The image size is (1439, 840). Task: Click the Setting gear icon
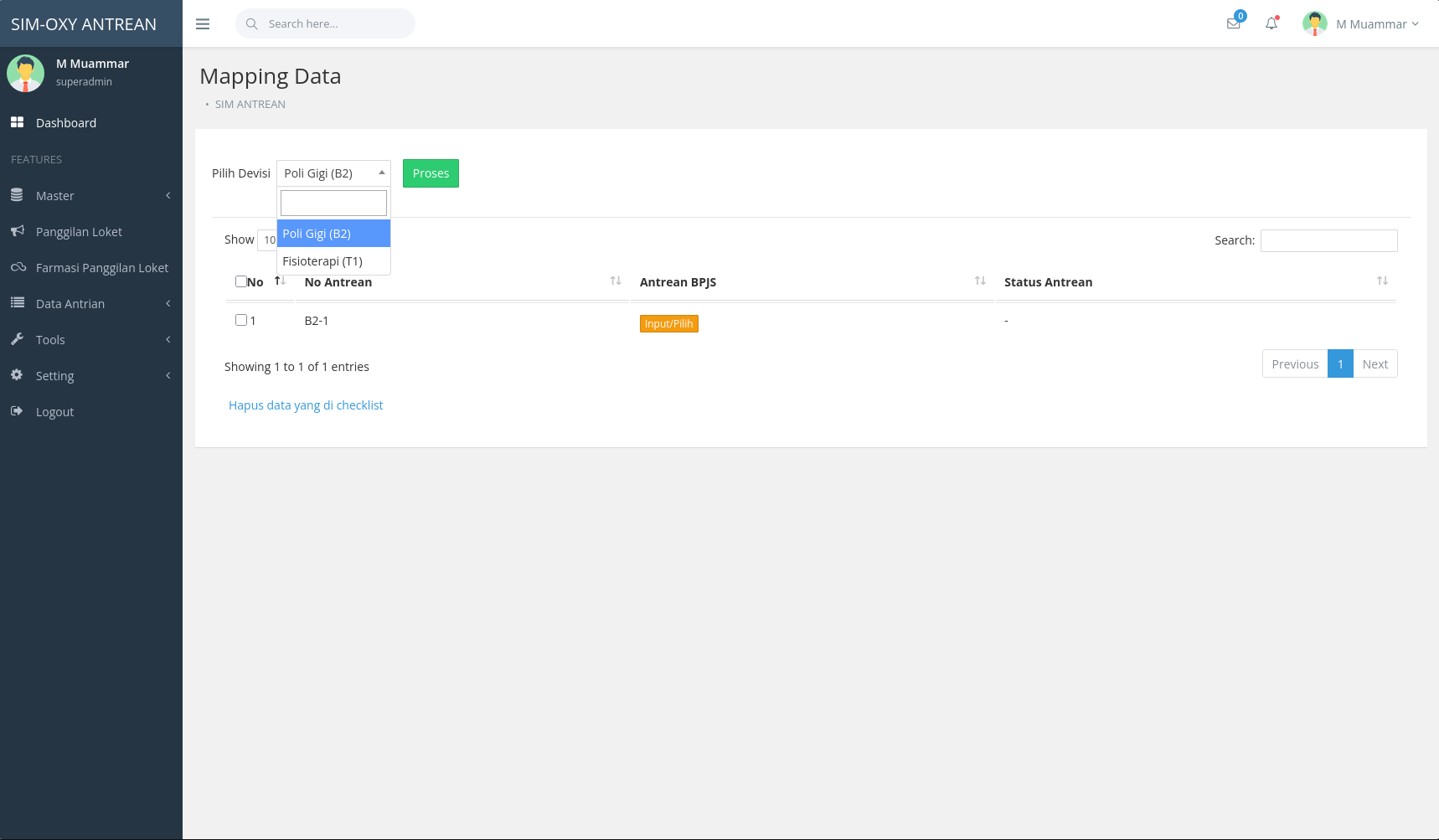tap(17, 375)
